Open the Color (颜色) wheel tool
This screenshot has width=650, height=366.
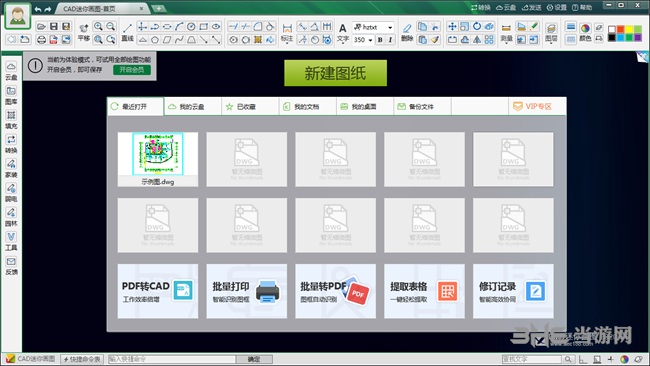pos(585,32)
